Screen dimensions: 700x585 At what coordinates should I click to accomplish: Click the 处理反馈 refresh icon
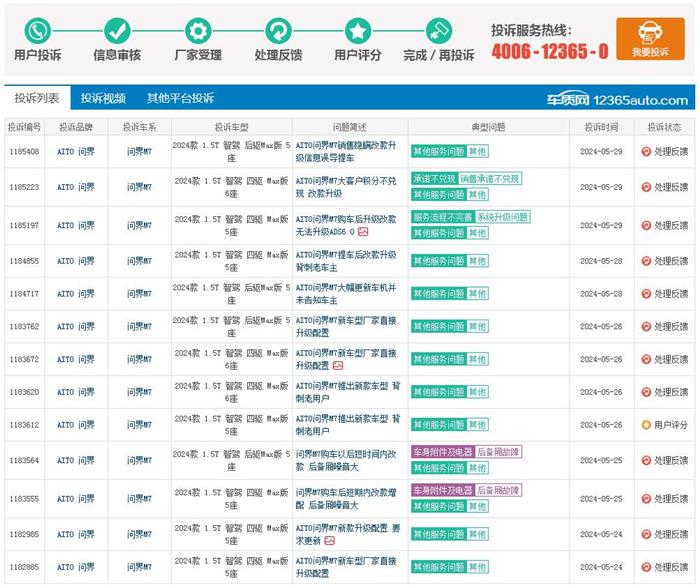click(x=278, y=31)
